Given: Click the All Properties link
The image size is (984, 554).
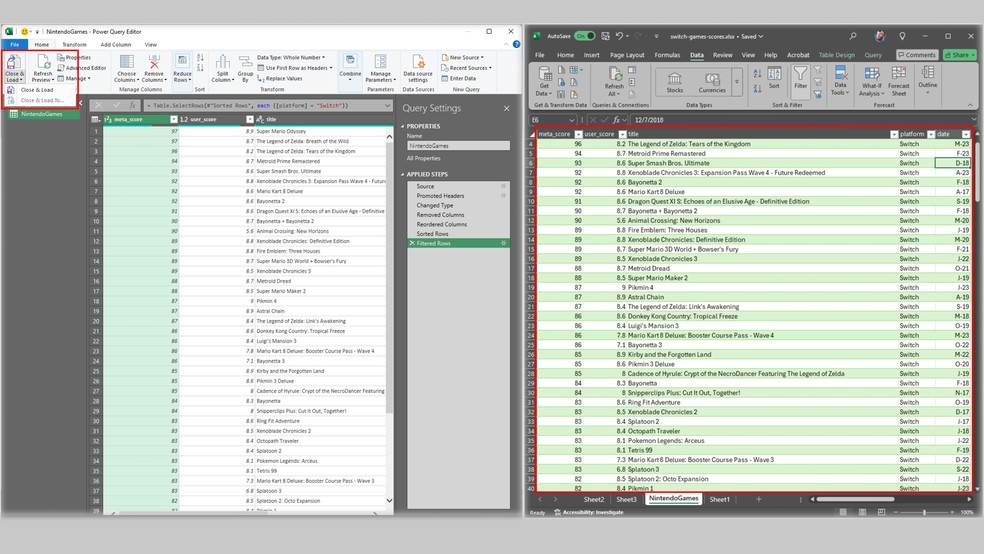Looking at the screenshot, I should point(423,158).
